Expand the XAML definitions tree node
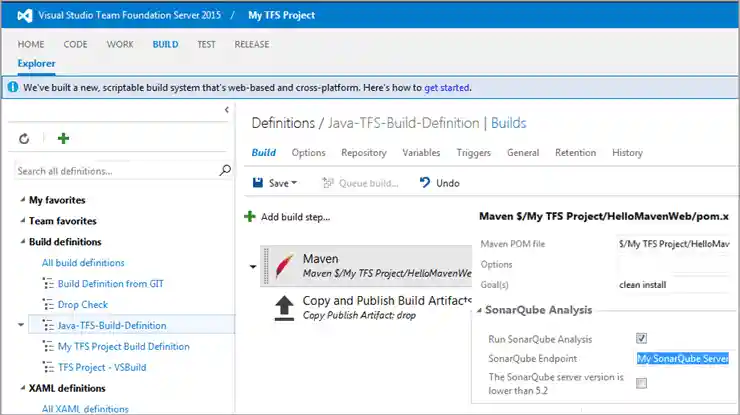Viewport: 740px width, 415px height. click(22, 388)
